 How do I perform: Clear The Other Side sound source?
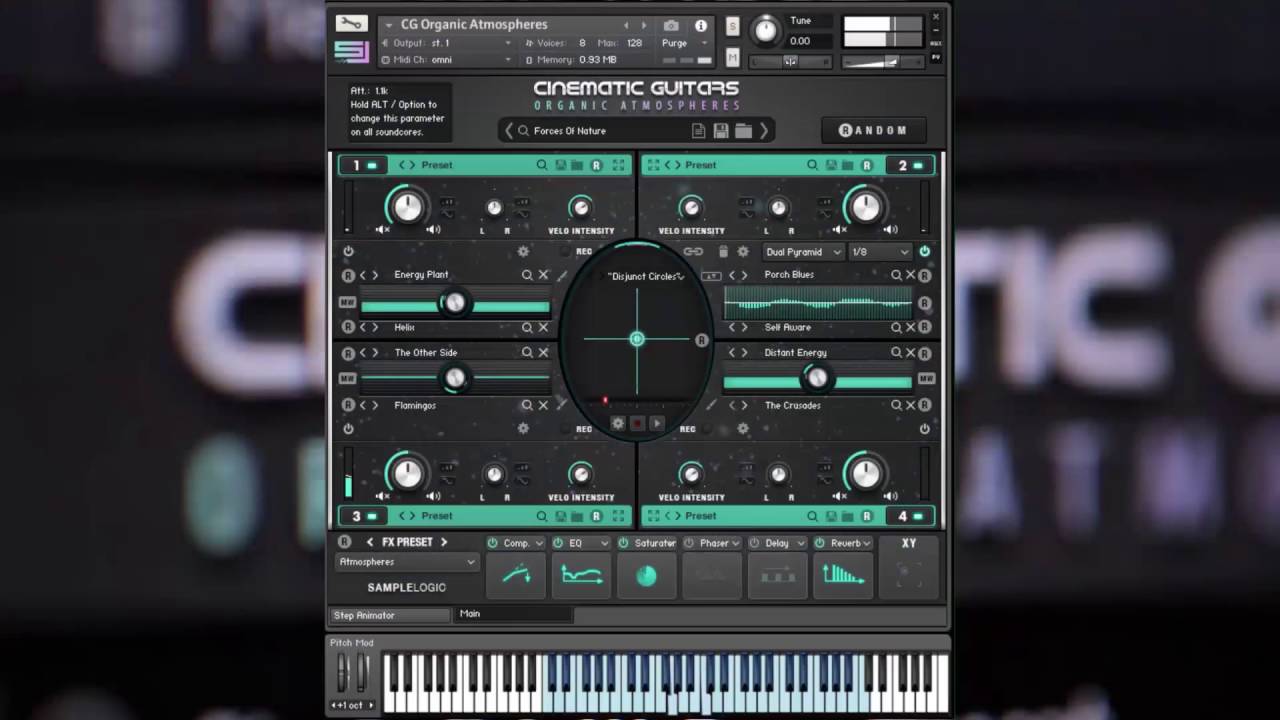pyautogui.click(x=544, y=353)
